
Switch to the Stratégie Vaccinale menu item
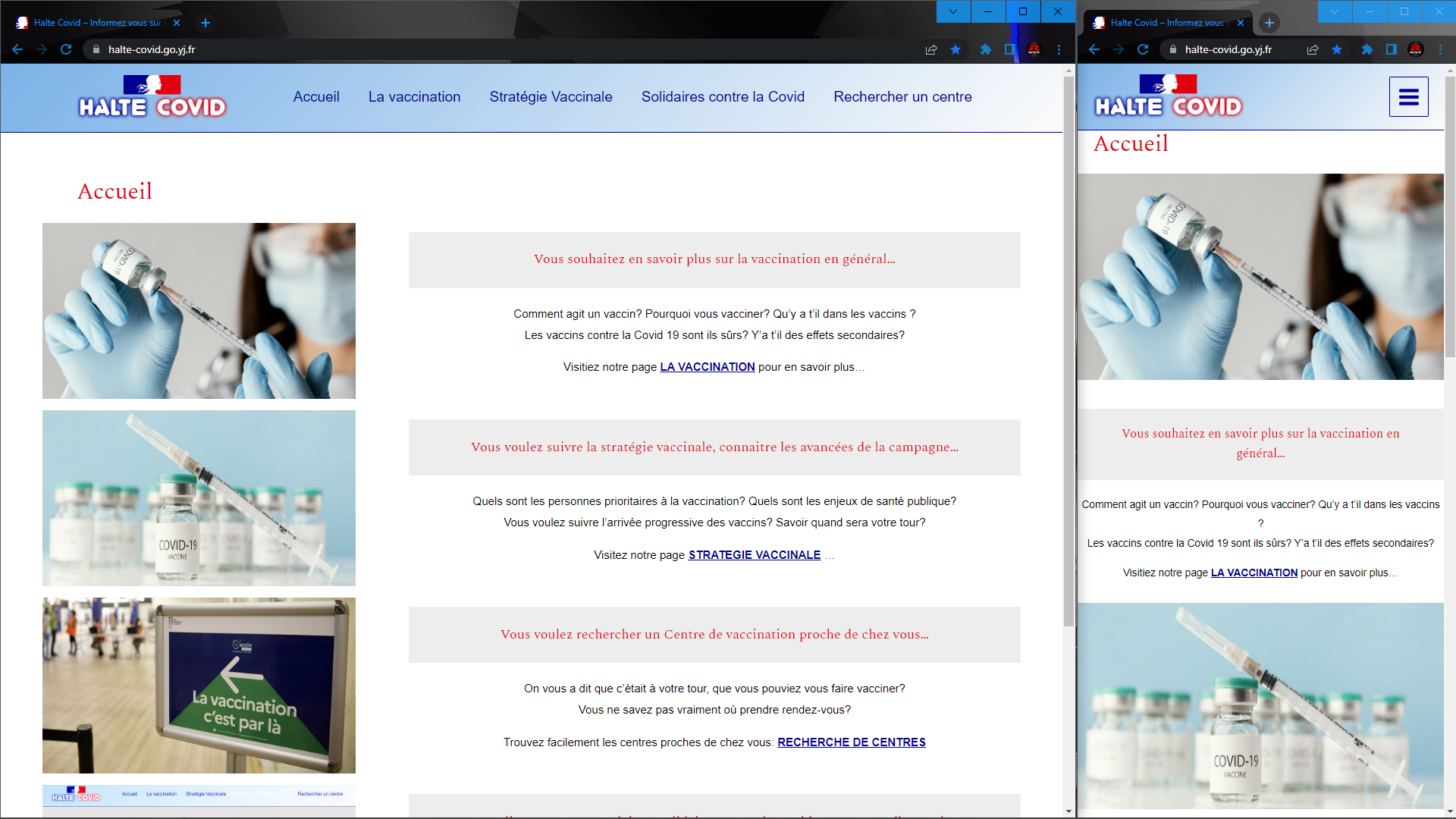pos(551,96)
